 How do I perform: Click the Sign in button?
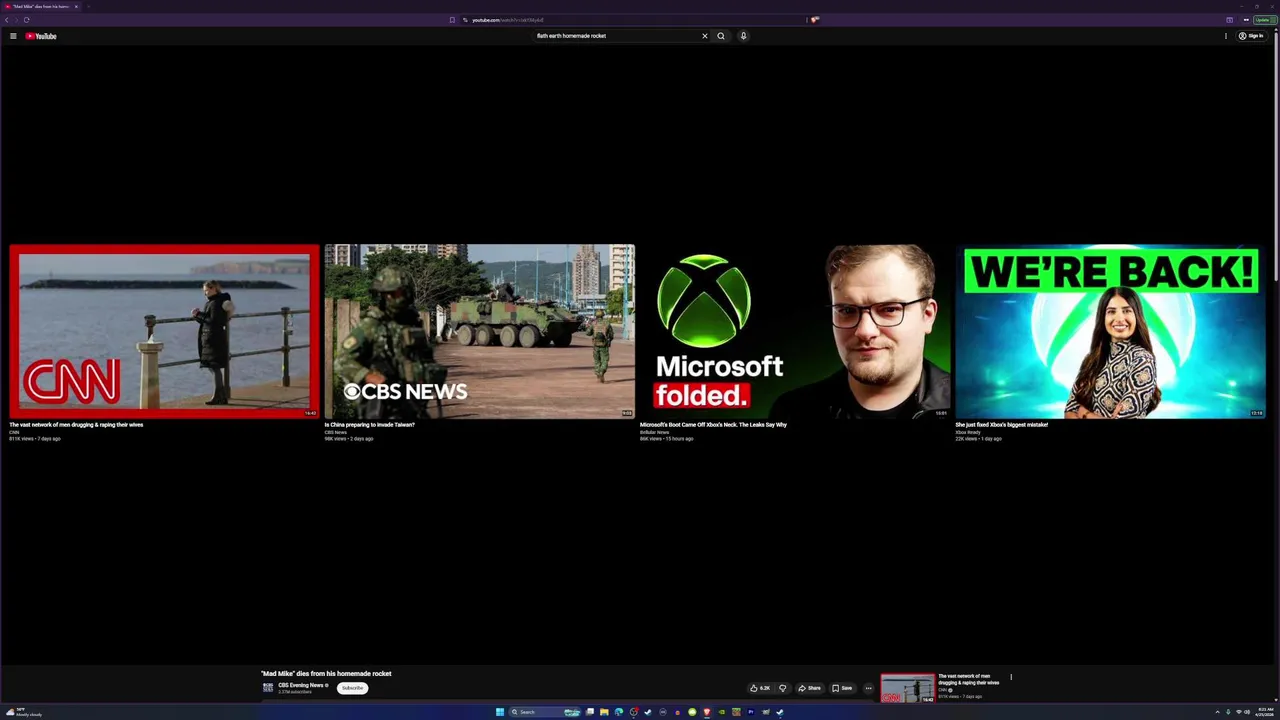pyautogui.click(x=1251, y=36)
